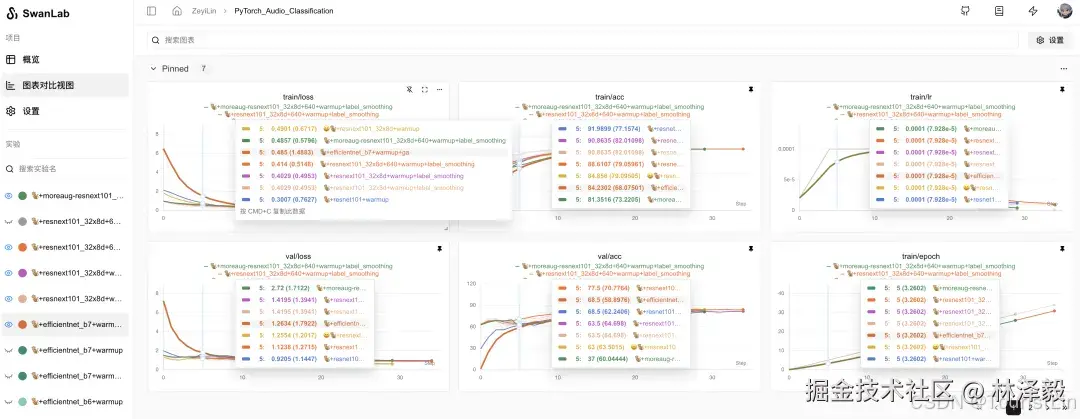Screen dimensions: 1080x419
Task: Click the pin icon on train/acc chart
Action: coord(751,90)
